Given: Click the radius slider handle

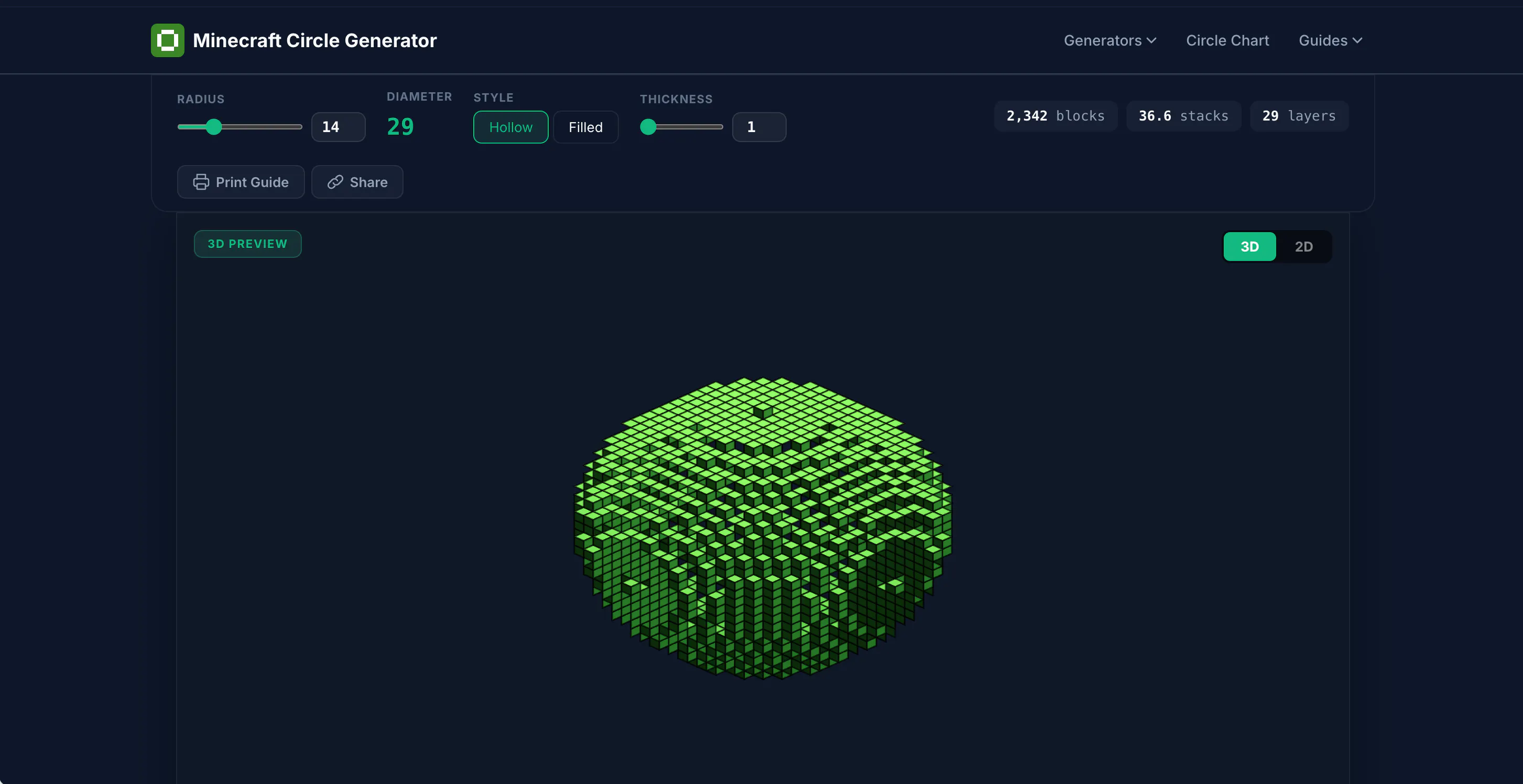Looking at the screenshot, I should pyautogui.click(x=214, y=126).
